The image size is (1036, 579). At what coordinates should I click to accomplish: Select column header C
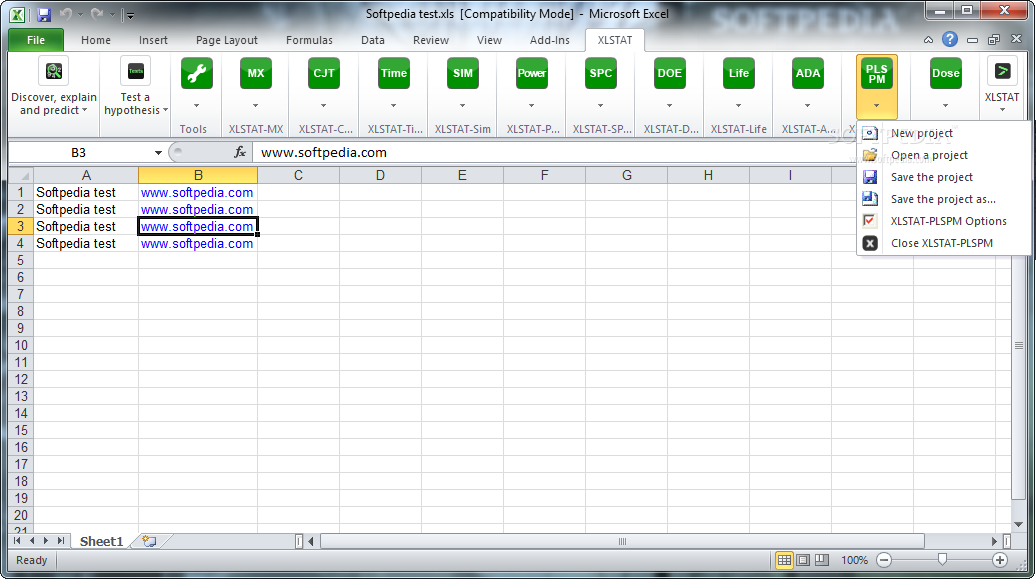[298, 175]
